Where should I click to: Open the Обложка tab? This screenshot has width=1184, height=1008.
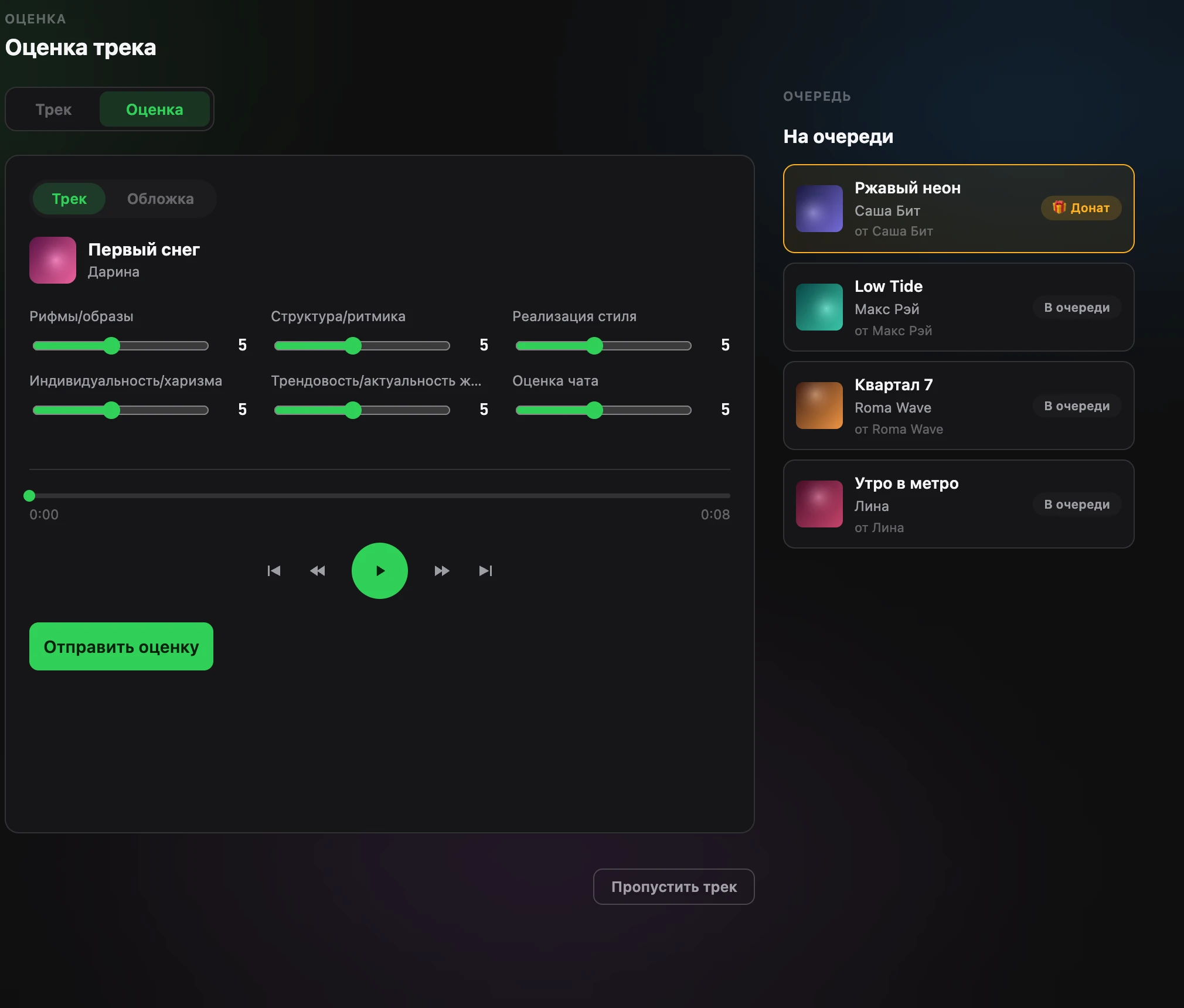[x=161, y=199]
